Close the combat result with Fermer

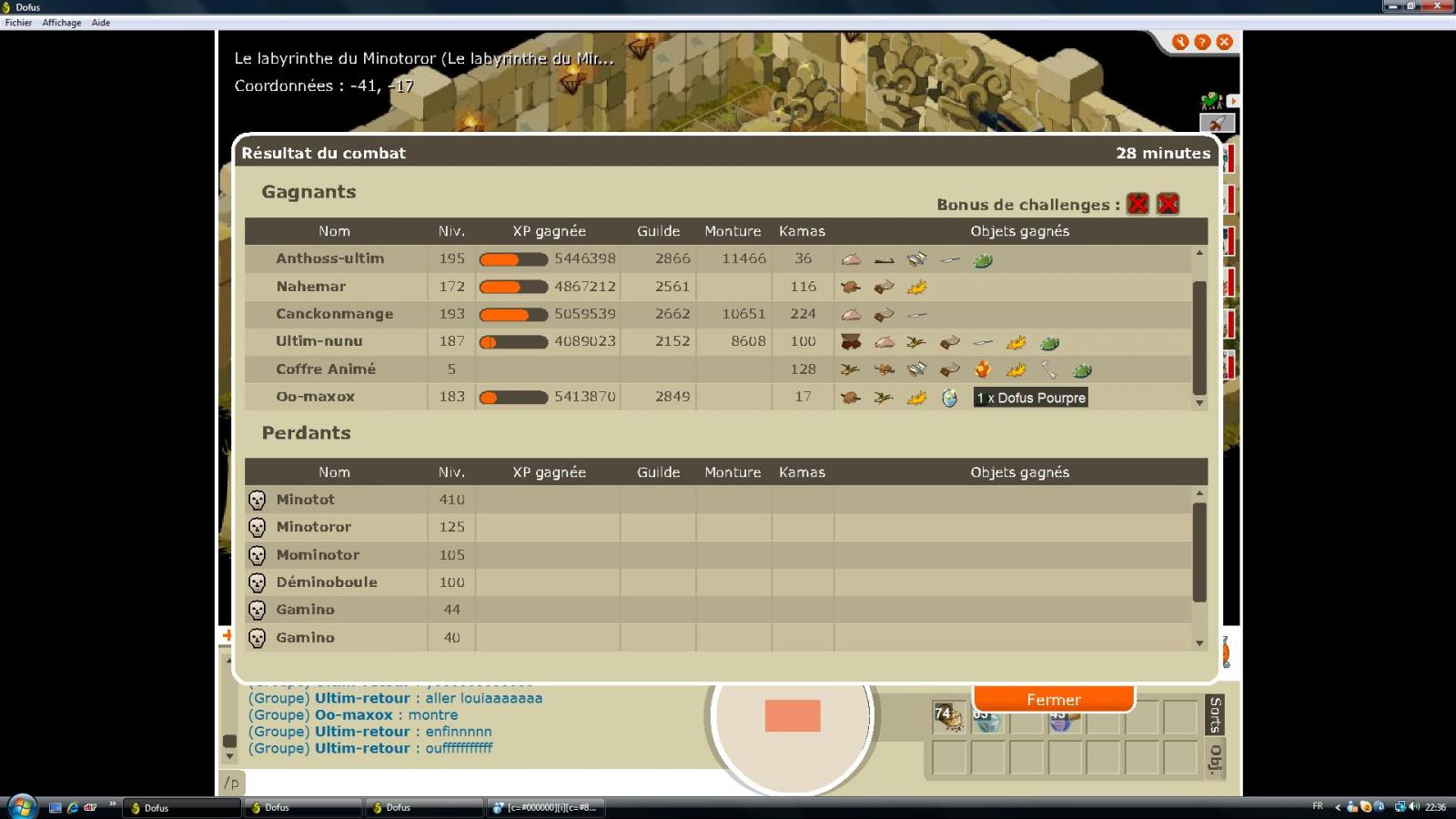tap(1054, 699)
